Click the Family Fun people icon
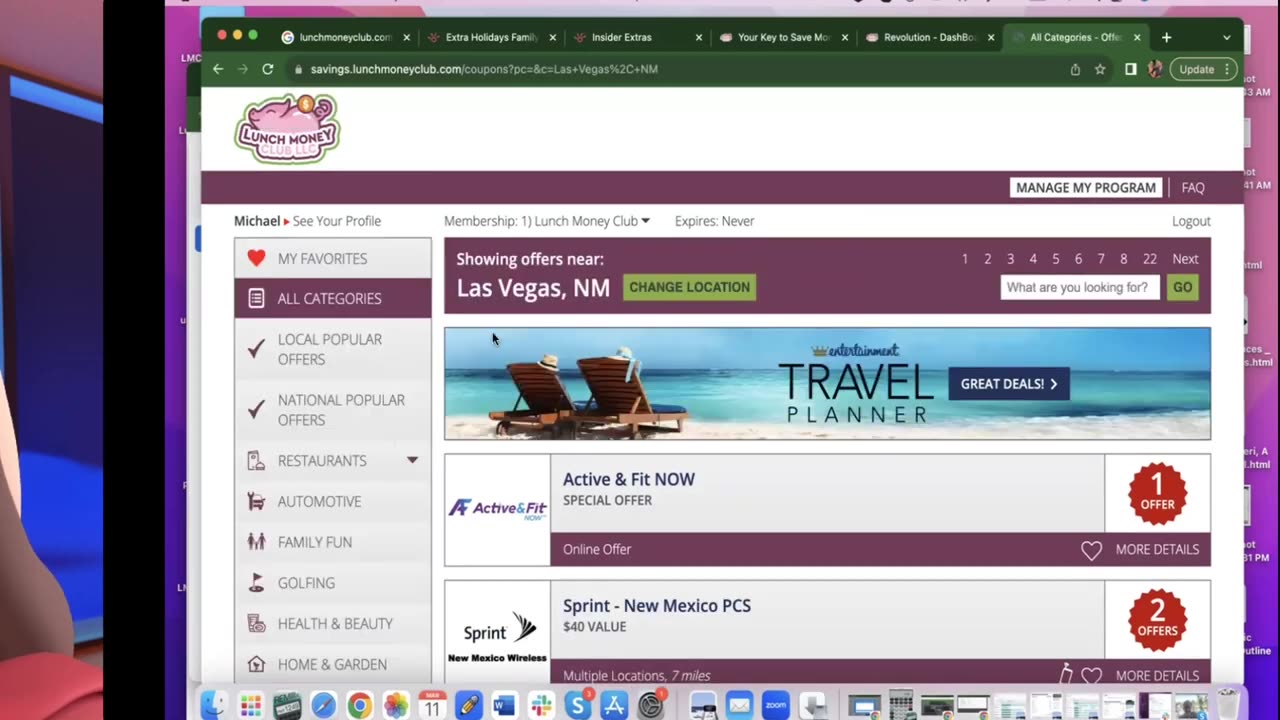This screenshot has width=1280, height=720. pyautogui.click(x=256, y=542)
